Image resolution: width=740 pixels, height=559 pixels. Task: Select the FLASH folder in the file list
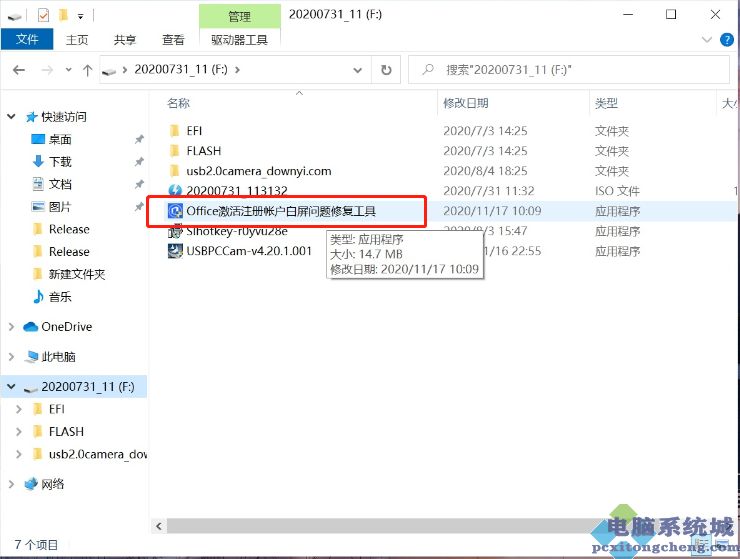pyautogui.click(x=203, y=151)
